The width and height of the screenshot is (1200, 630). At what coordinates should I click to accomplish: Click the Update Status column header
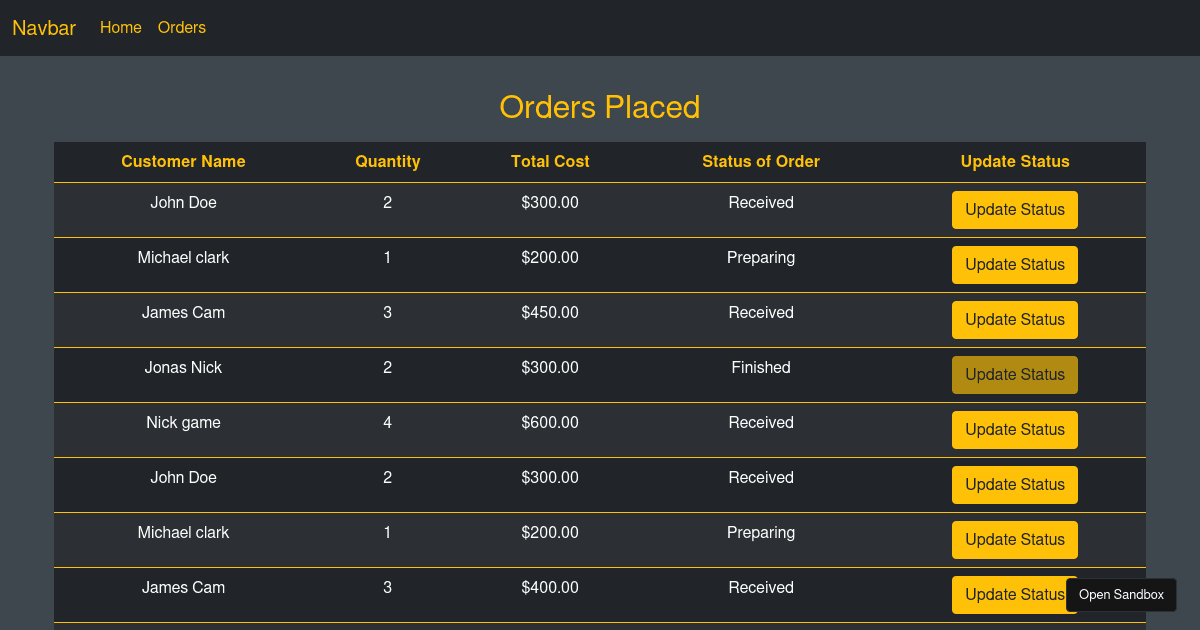(1015, 162)
